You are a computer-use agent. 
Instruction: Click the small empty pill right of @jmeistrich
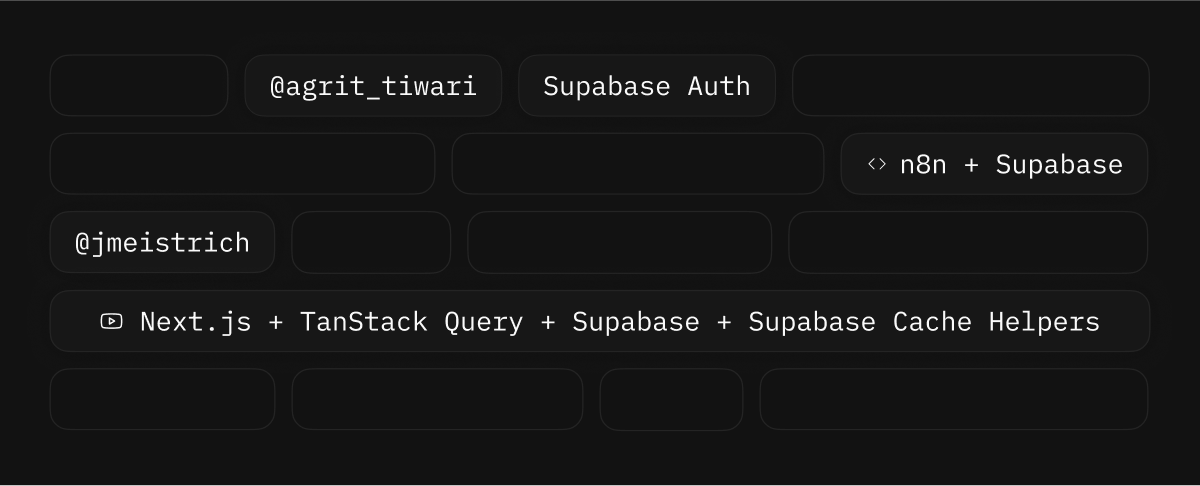(371, 242)
